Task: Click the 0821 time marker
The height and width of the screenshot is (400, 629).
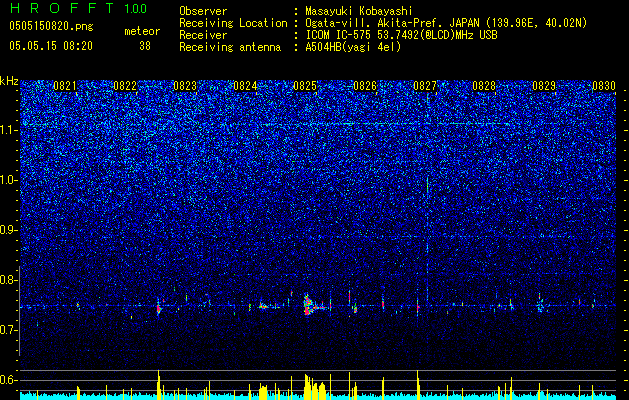Action: [65, 86]
